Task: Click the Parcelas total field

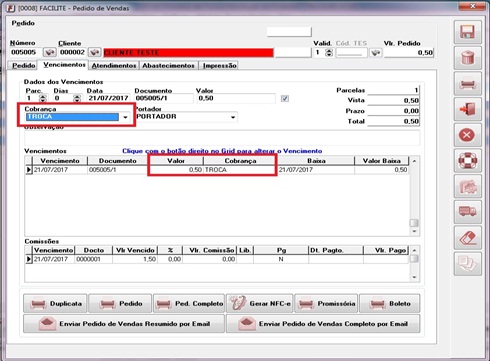Action: [393, 90]
